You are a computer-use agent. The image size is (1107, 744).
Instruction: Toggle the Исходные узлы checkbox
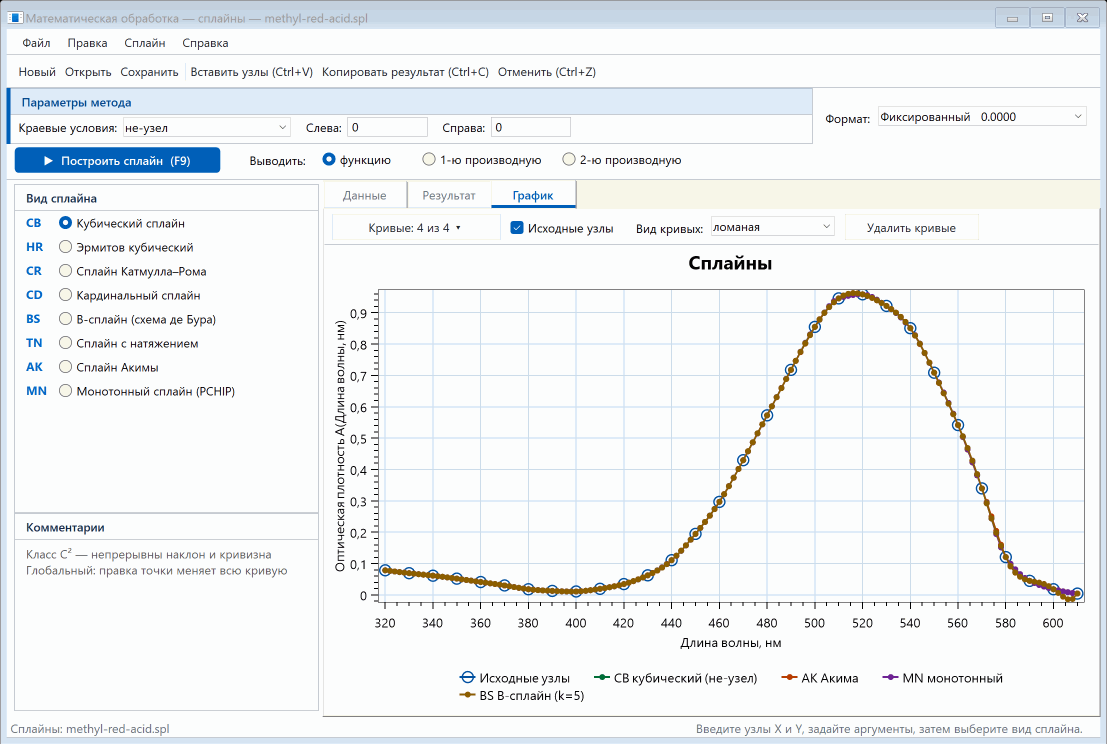(517, 228)
